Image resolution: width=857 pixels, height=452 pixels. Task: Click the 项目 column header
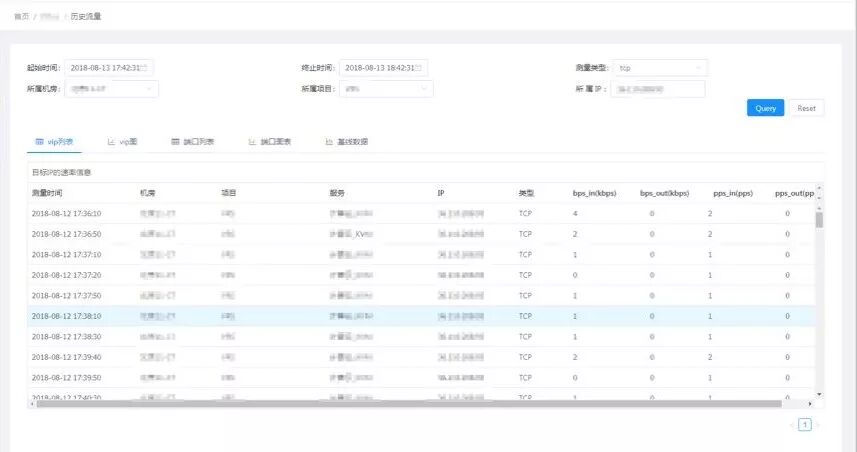click(x=228, y=193)
